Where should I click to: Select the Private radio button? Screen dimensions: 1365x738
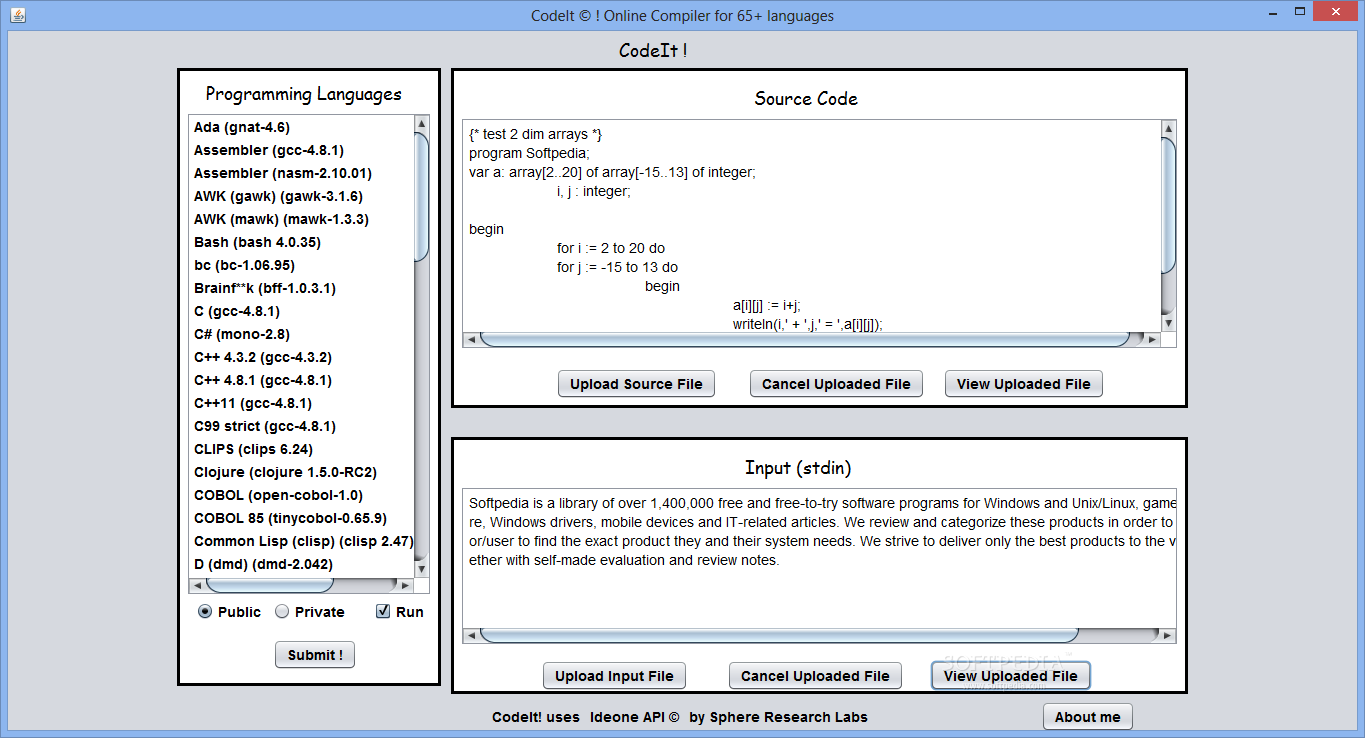[x=282, y=612]
